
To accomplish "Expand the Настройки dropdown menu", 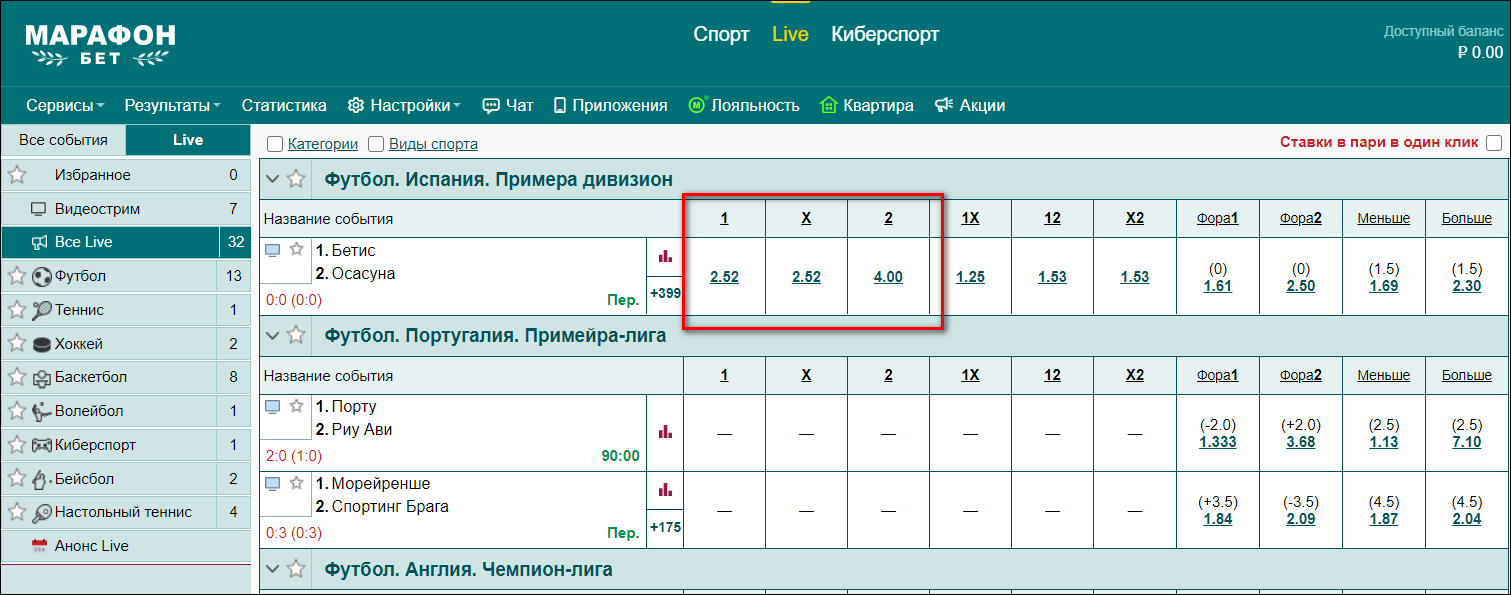I will (x=404, y=105).
